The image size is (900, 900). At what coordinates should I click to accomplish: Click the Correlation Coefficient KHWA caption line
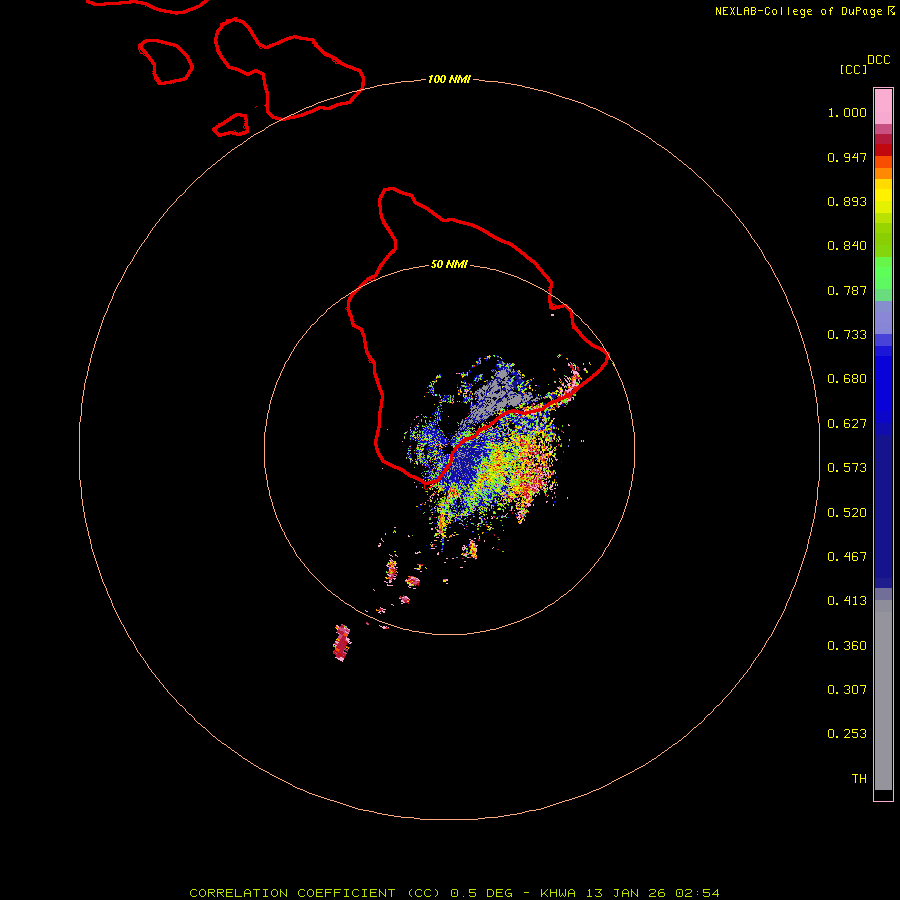454,893
